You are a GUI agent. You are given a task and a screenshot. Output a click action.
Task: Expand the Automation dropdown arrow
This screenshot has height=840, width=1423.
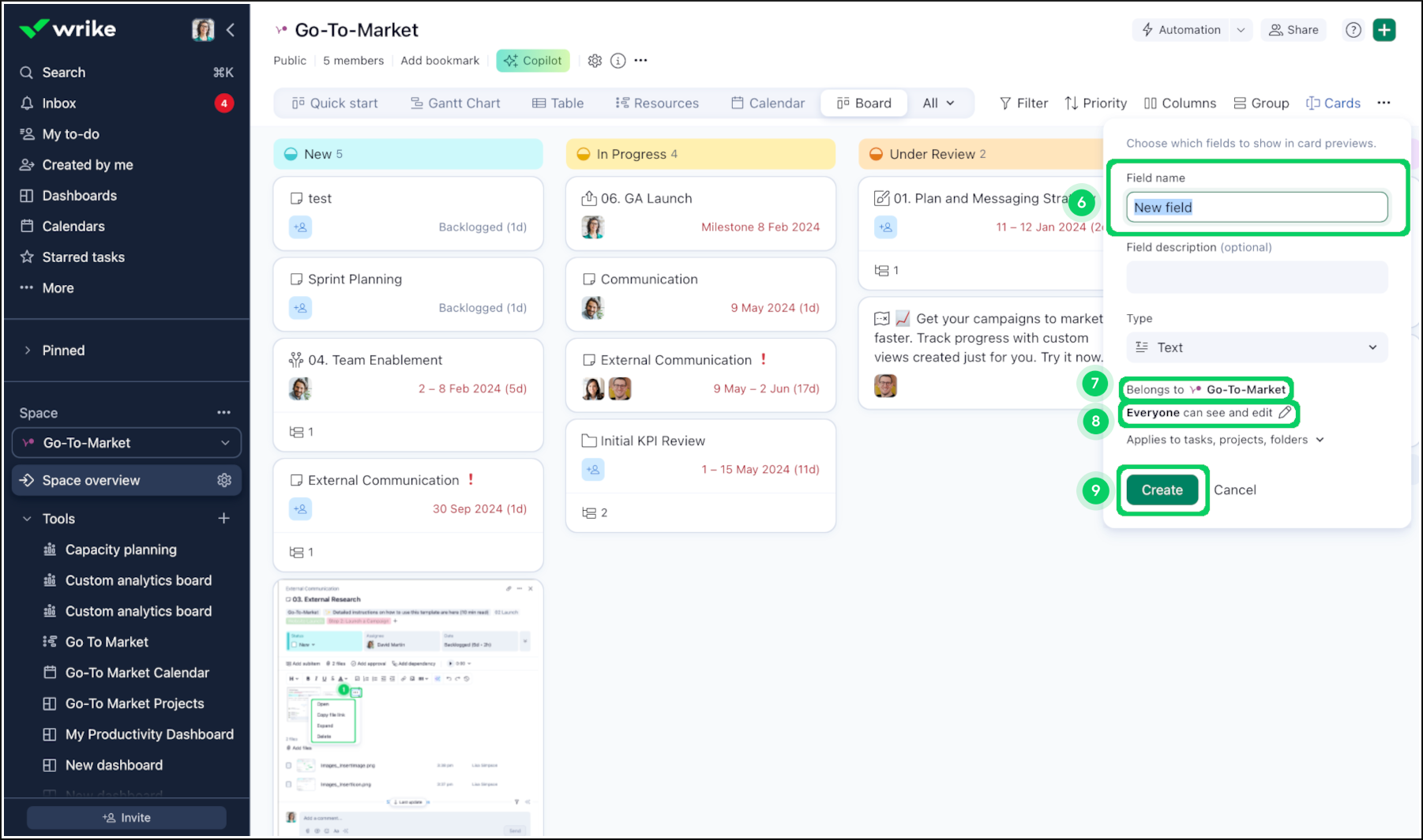click(x=1241, y=30)
